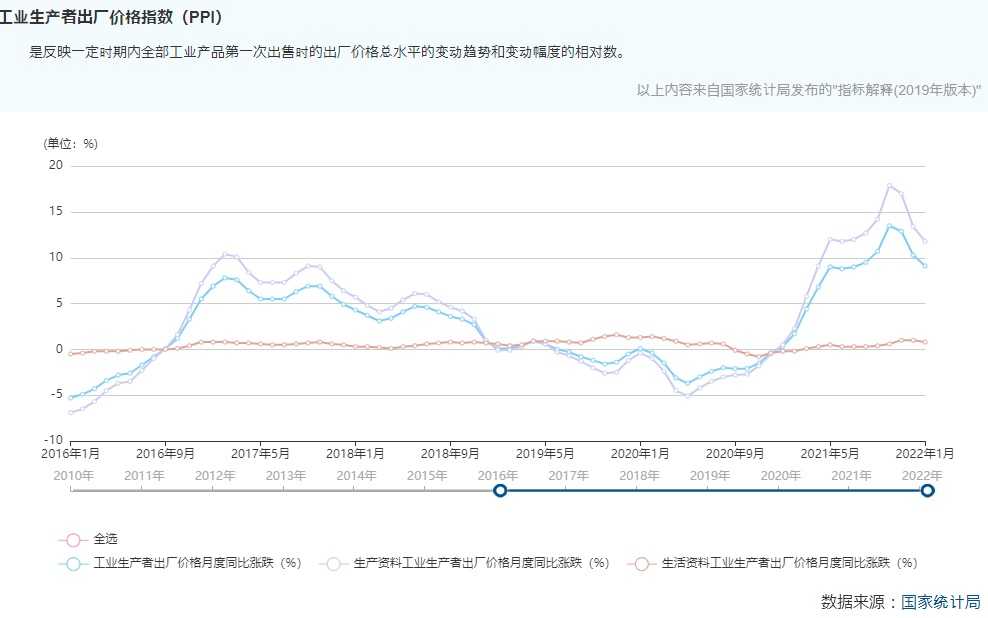Hide the red 生活资料工业生产者出厂价格 legend series

coord(640,563)
